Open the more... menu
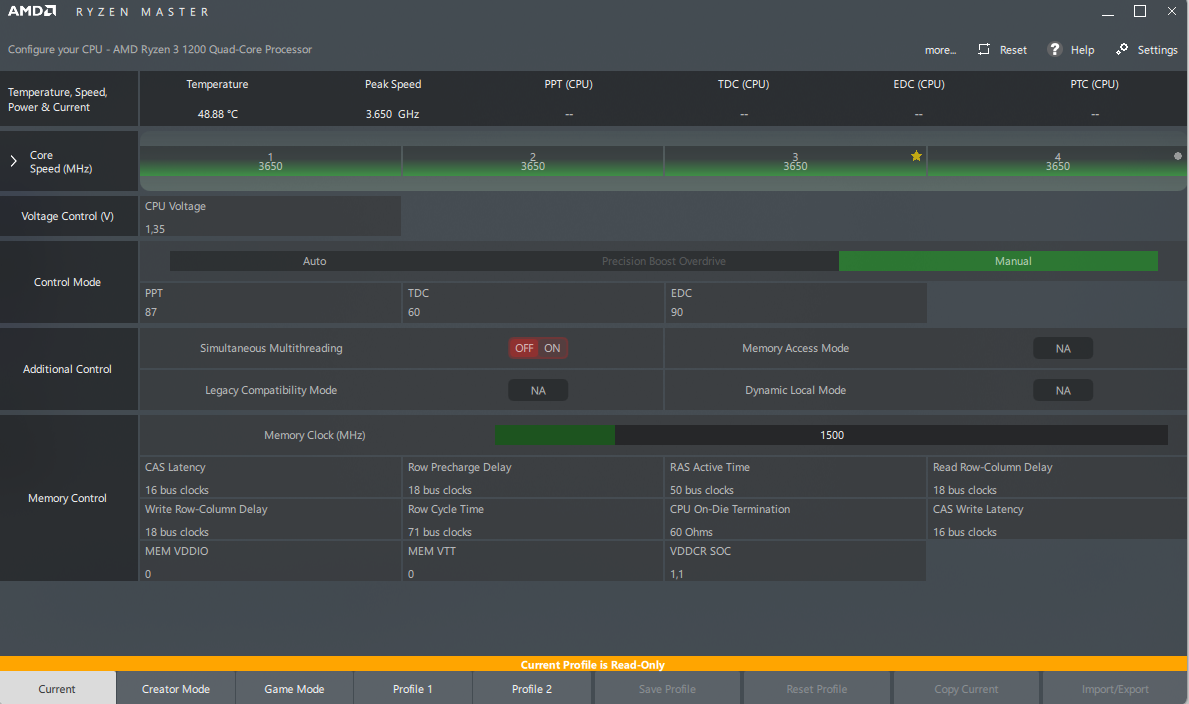1189x704 pixels. click(940, 50)
